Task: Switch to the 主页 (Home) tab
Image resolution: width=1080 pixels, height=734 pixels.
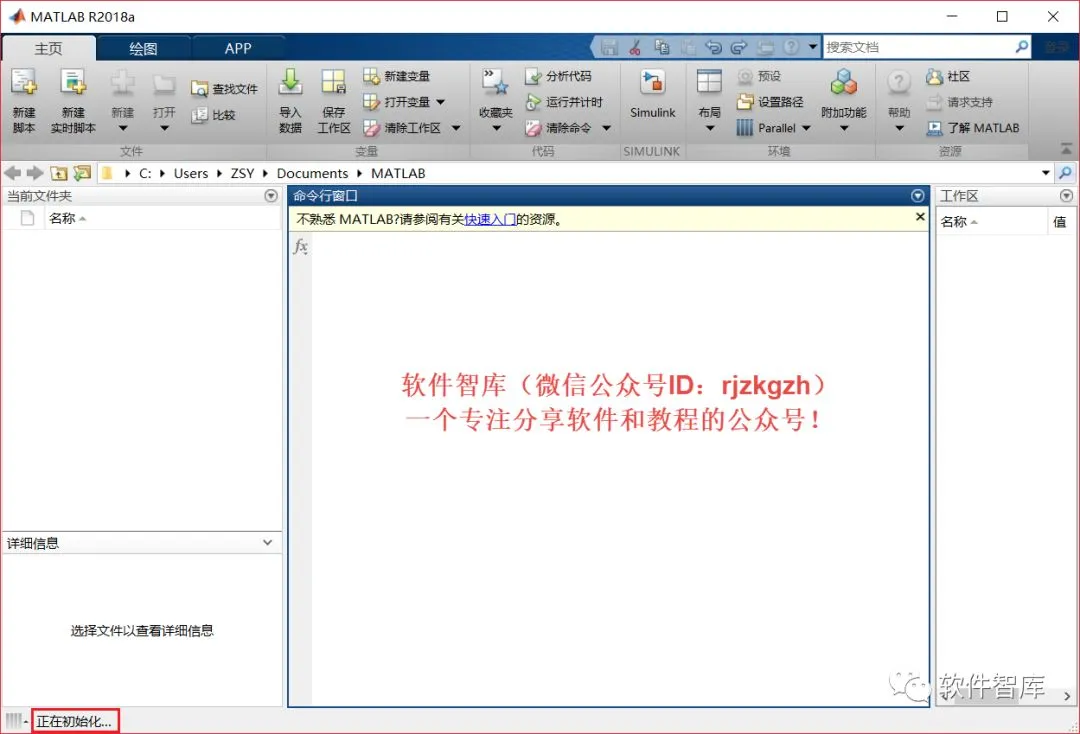Action: pyautogui.click(x=48, y=48)
